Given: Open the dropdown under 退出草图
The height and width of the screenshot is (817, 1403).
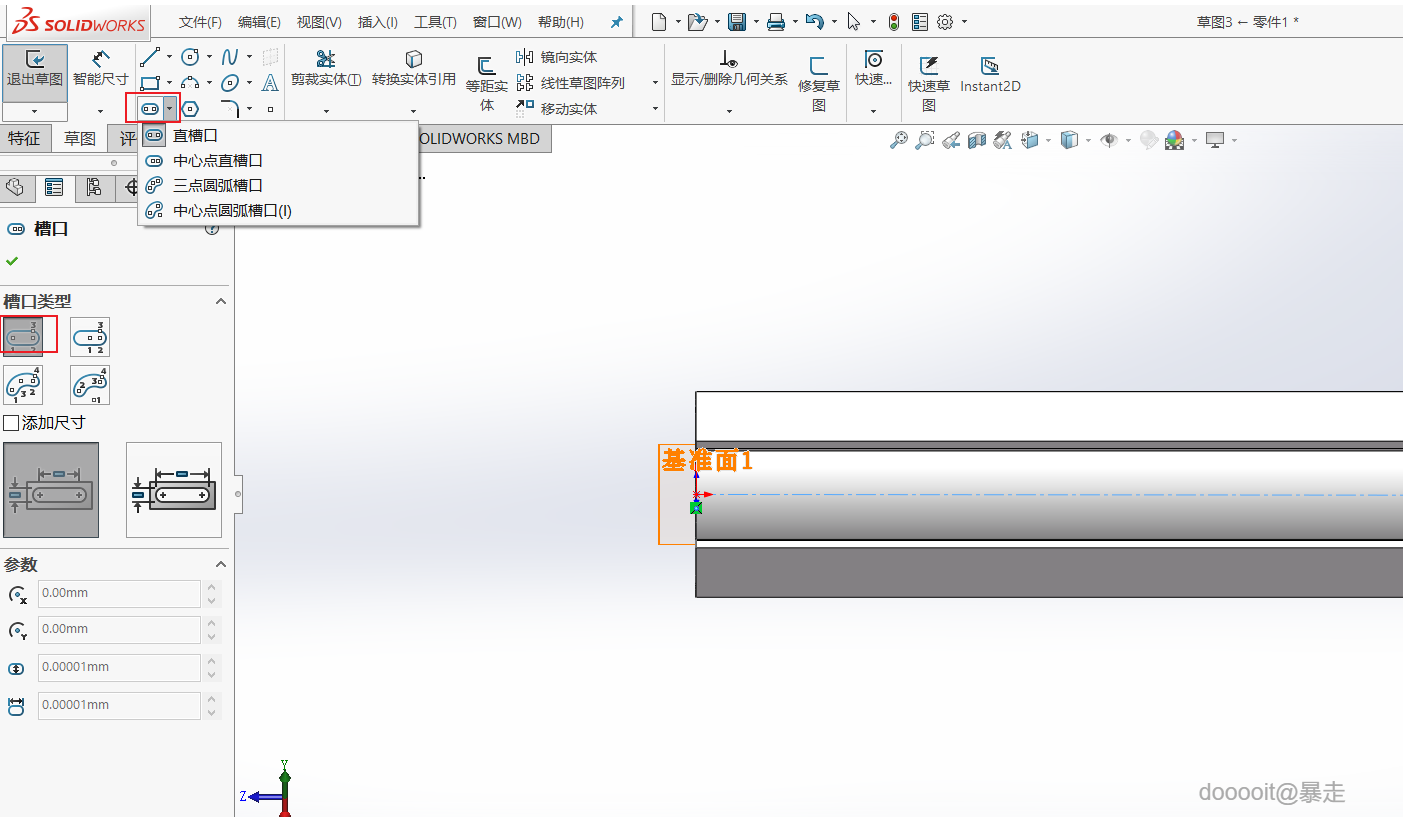Looking at the screenshot, I should click(x=35, y=111).
